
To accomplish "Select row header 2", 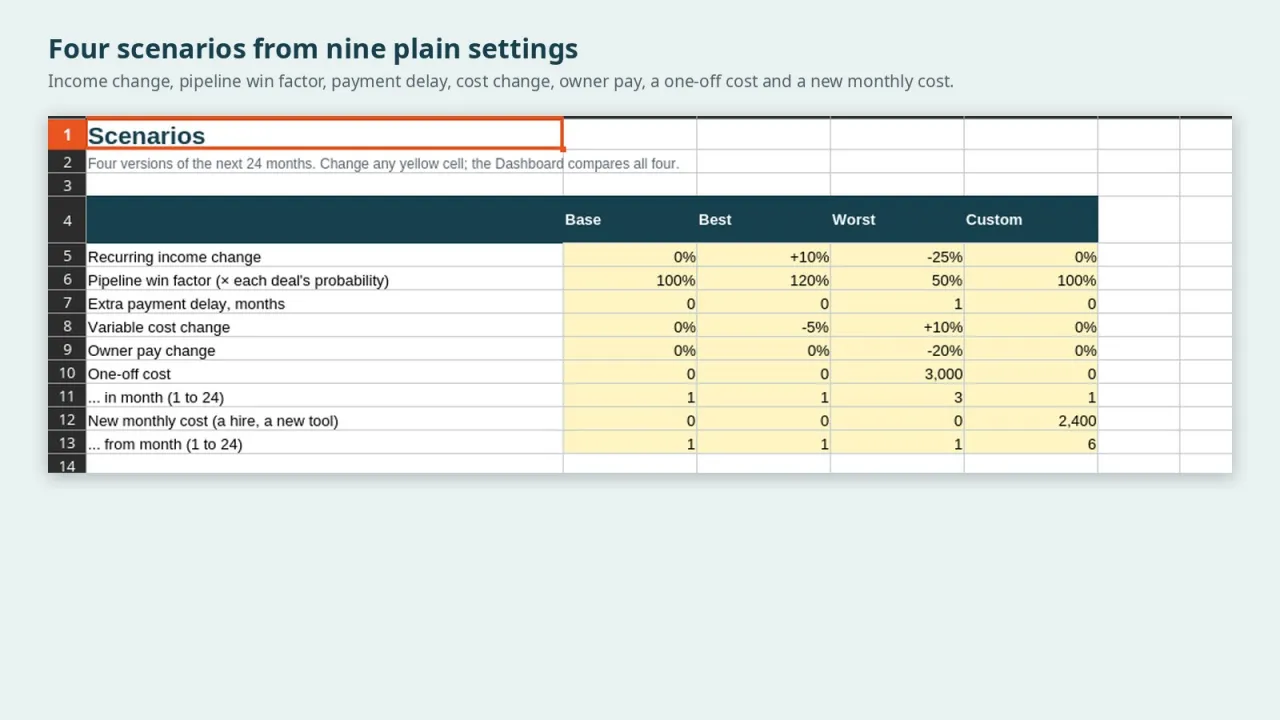I will coord(67,162).
